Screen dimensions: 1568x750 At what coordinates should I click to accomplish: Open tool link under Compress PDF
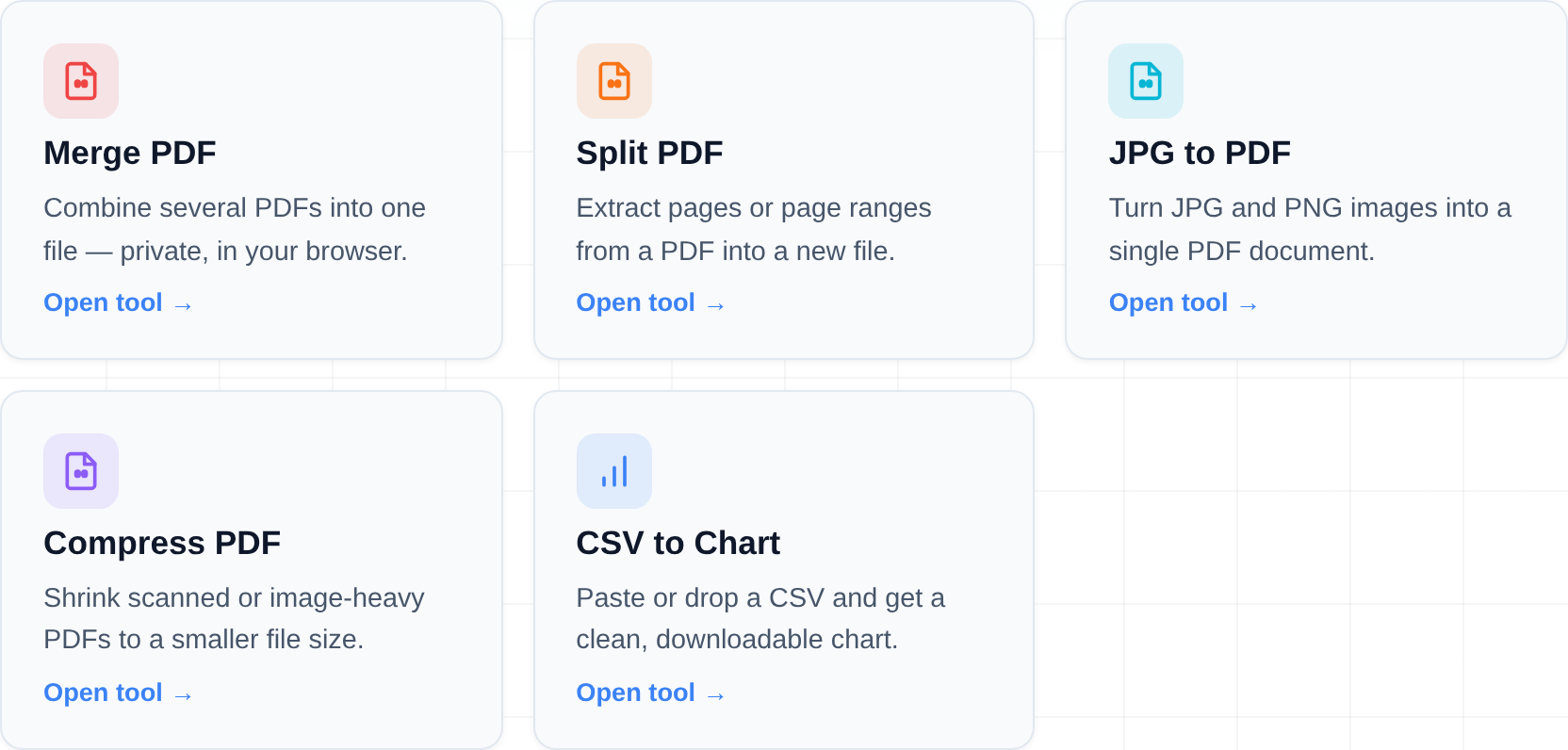(119, 693)
